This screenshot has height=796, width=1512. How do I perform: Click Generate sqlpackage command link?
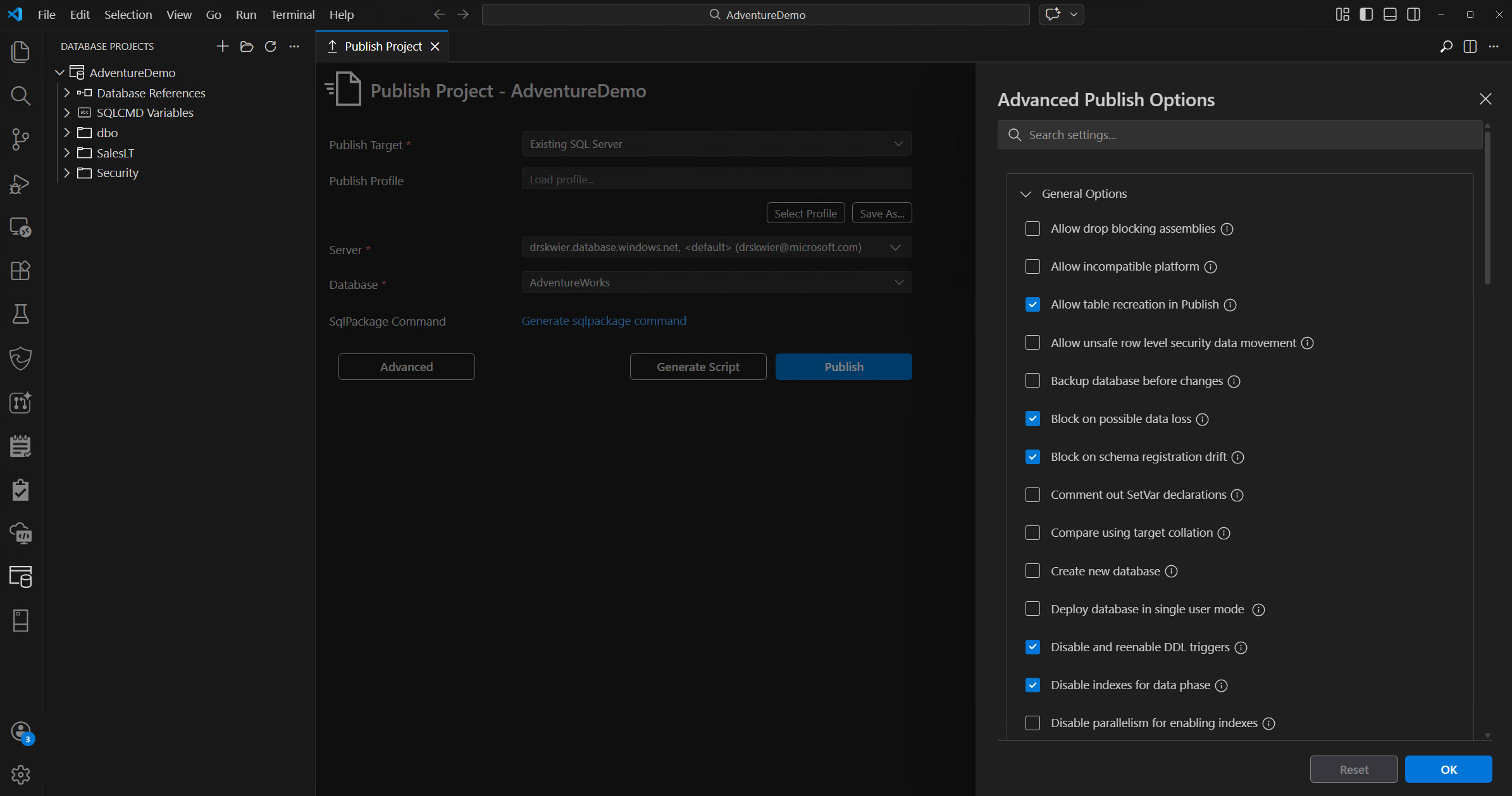point(604,321)
